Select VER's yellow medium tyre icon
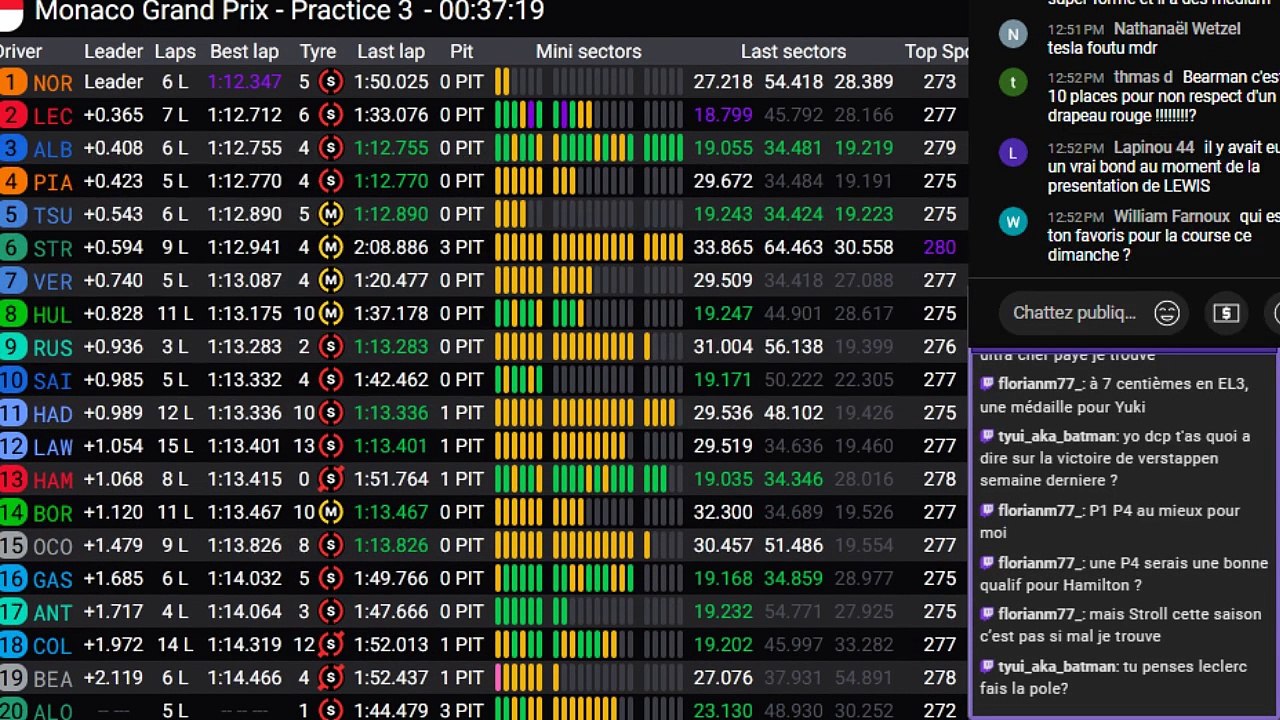 pyautogui.click(x=331, y=280)
